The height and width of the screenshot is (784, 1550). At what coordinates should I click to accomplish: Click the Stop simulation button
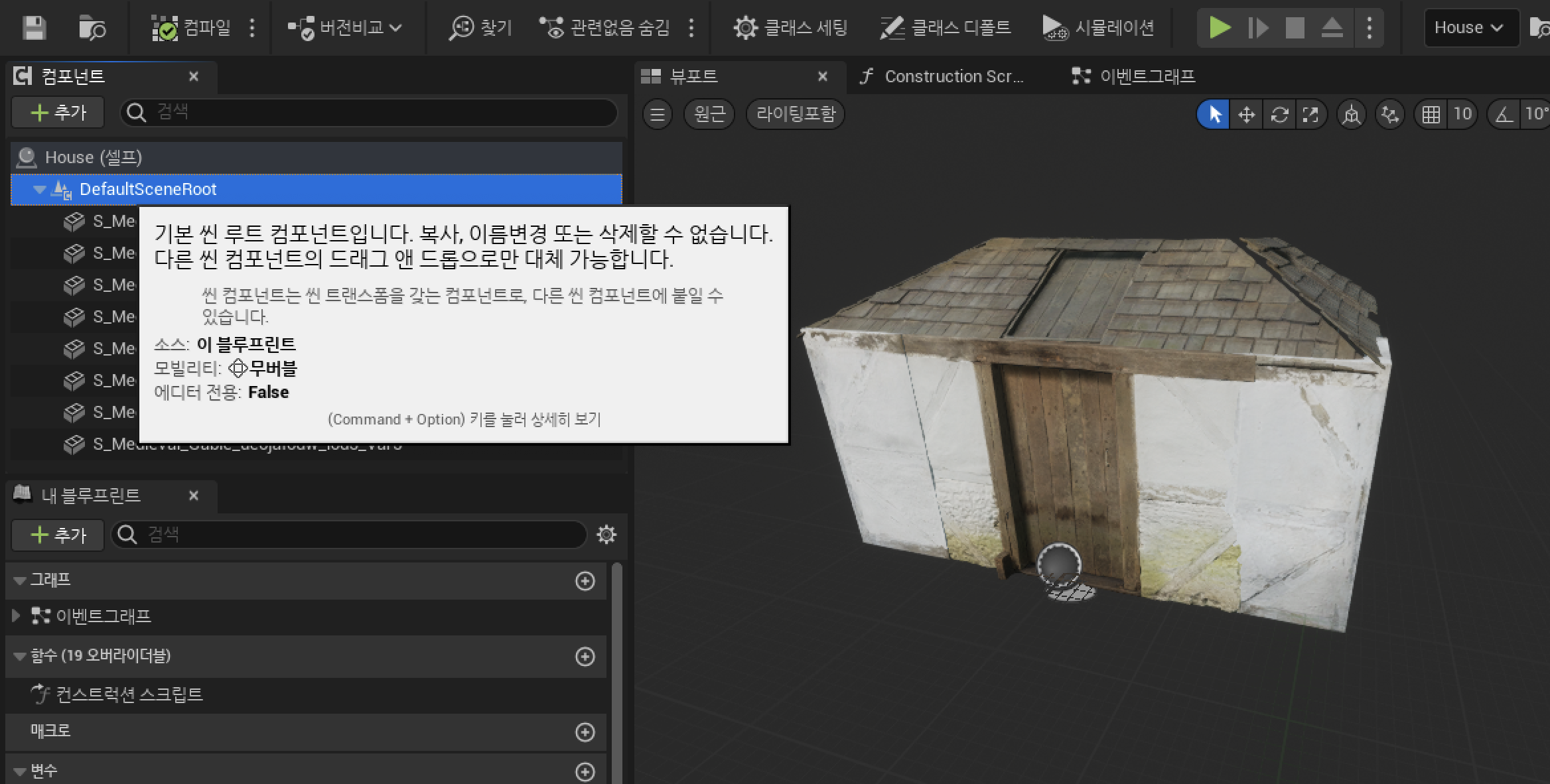click(x=1295, y=28)
